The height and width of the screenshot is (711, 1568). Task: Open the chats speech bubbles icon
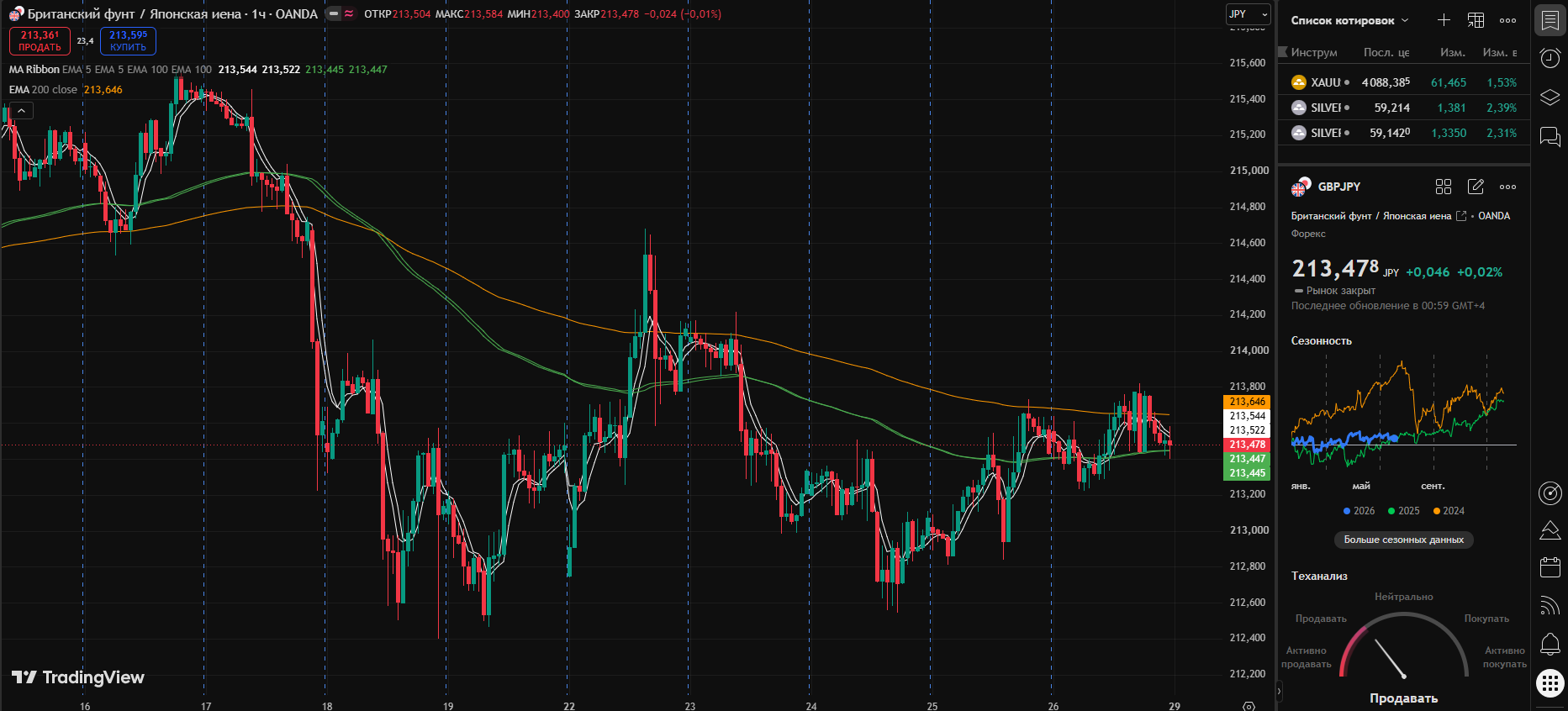[x=1550, y=136]
